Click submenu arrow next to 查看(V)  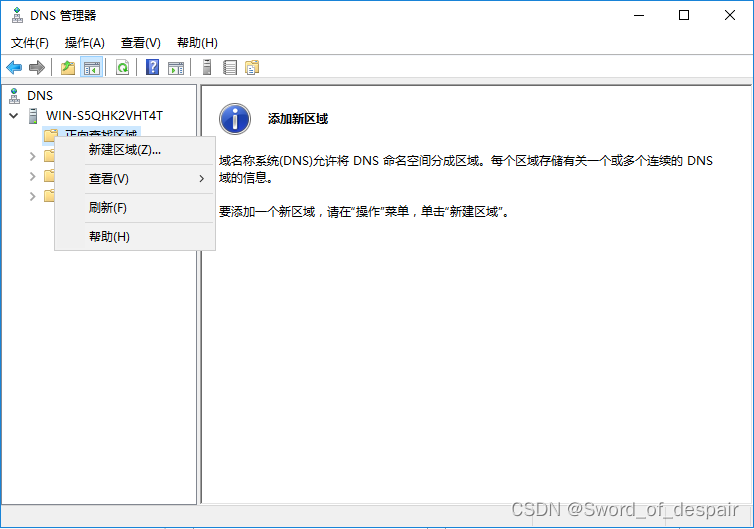click(201, 179)
